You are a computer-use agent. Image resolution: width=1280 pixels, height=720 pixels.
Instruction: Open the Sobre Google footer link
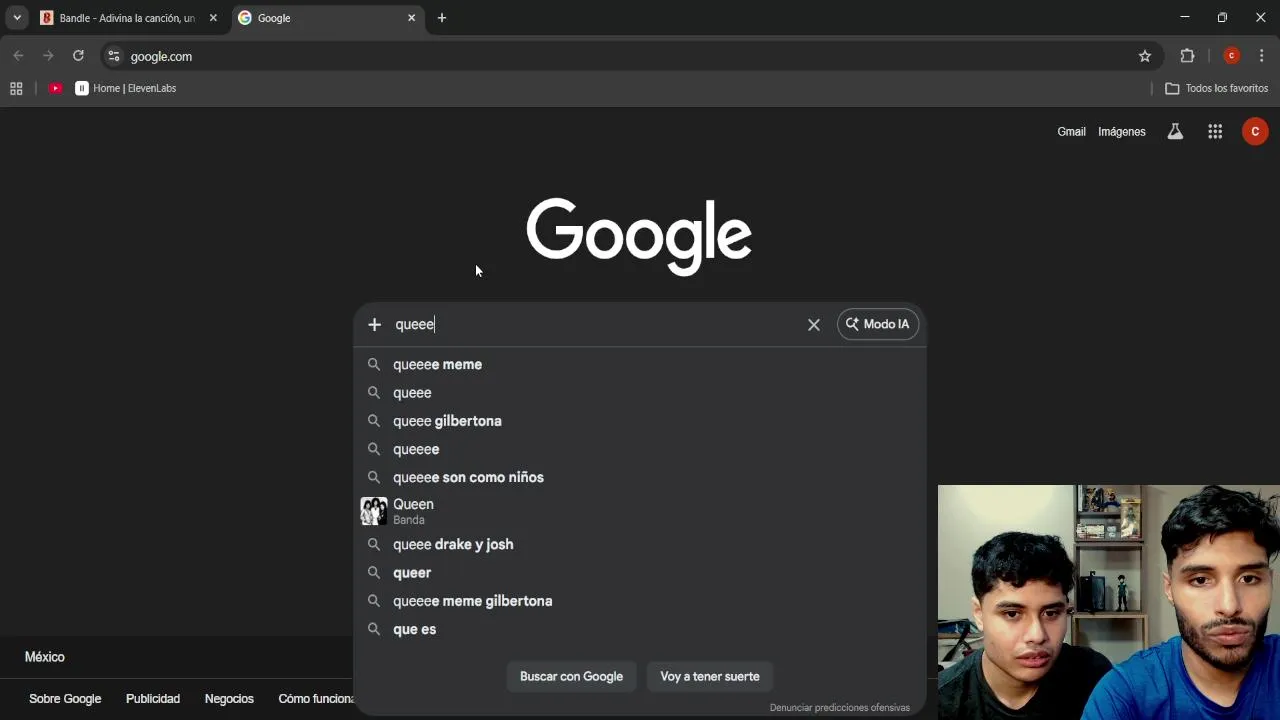coord(65,699)
